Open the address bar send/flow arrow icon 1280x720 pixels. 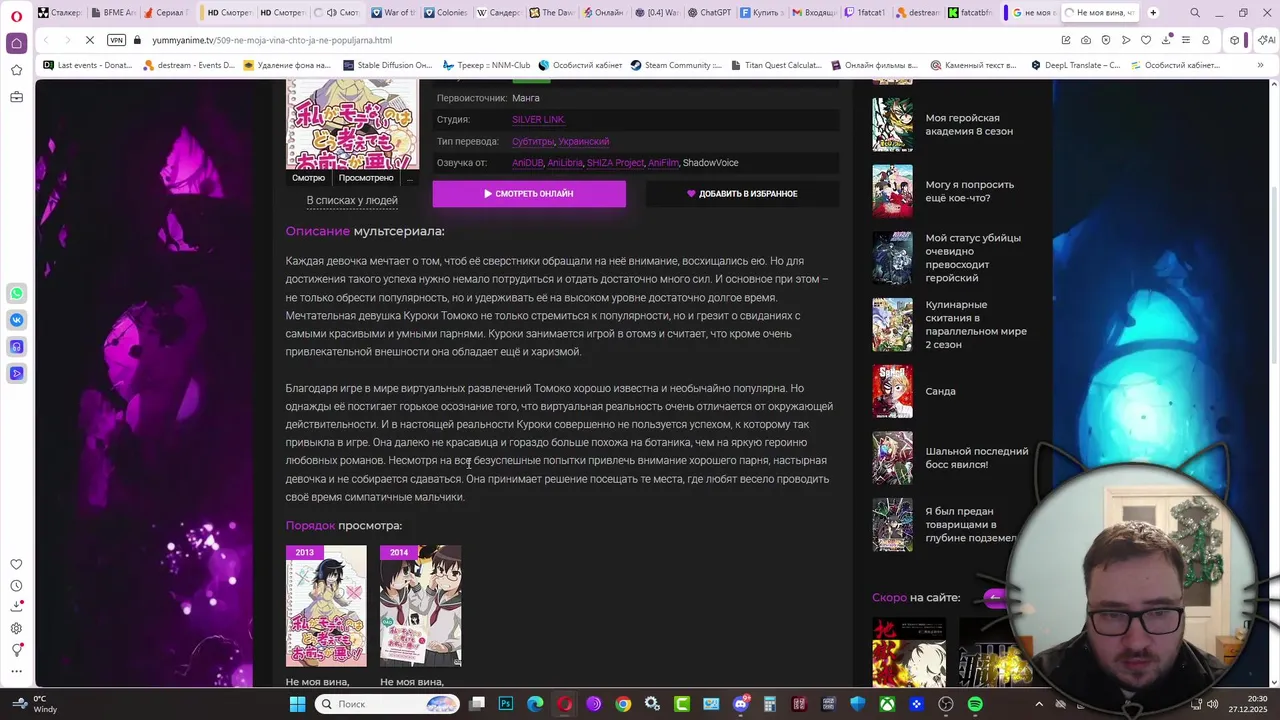[x=1126, y=40]
